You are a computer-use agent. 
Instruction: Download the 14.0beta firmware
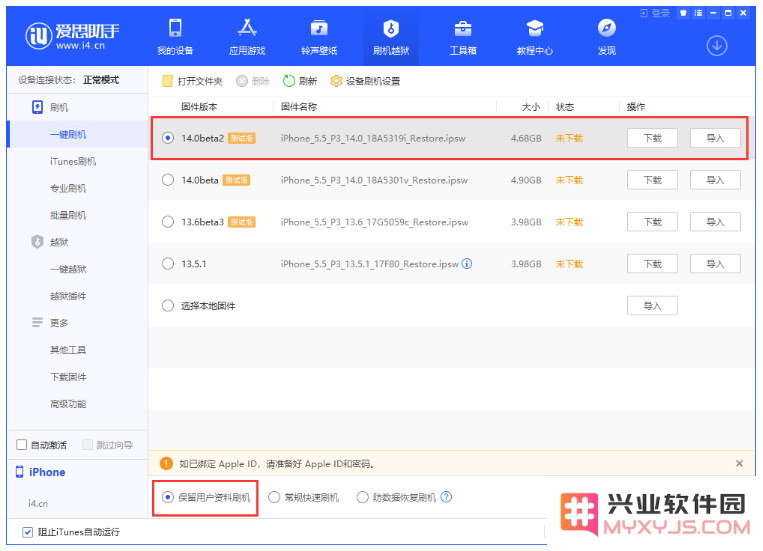652,180
